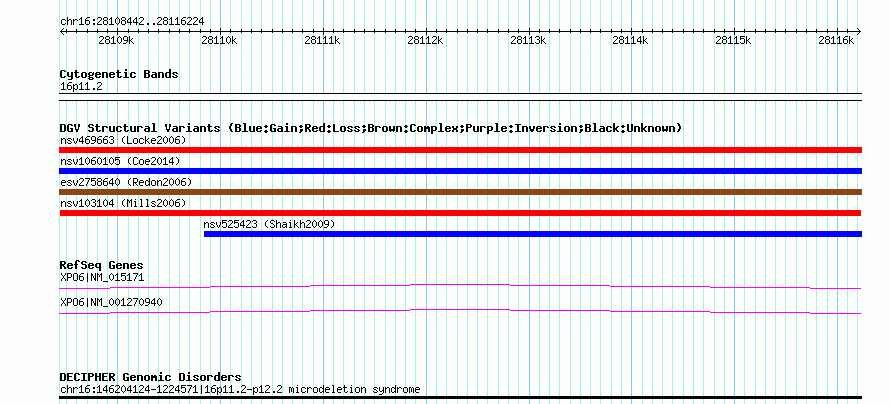Select the magenta XPO6 NM_015171 gene line
This screenshot has width=890, height=404.
(460, 287)
